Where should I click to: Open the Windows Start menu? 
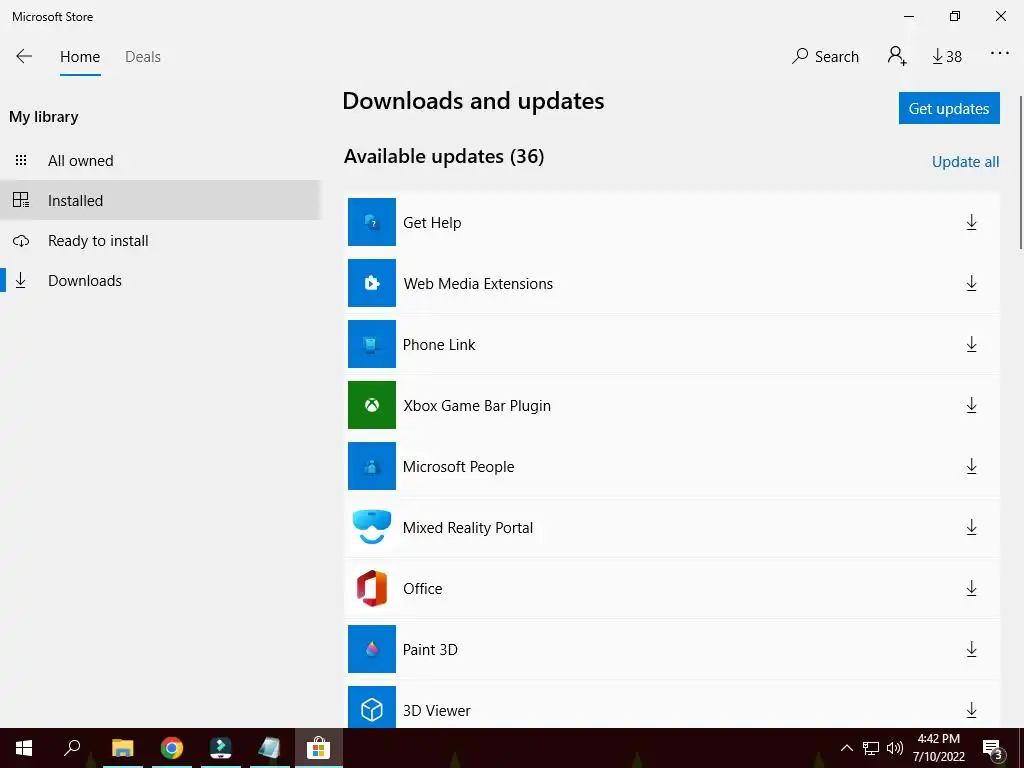pyautogui.click(x=24, y=748)
